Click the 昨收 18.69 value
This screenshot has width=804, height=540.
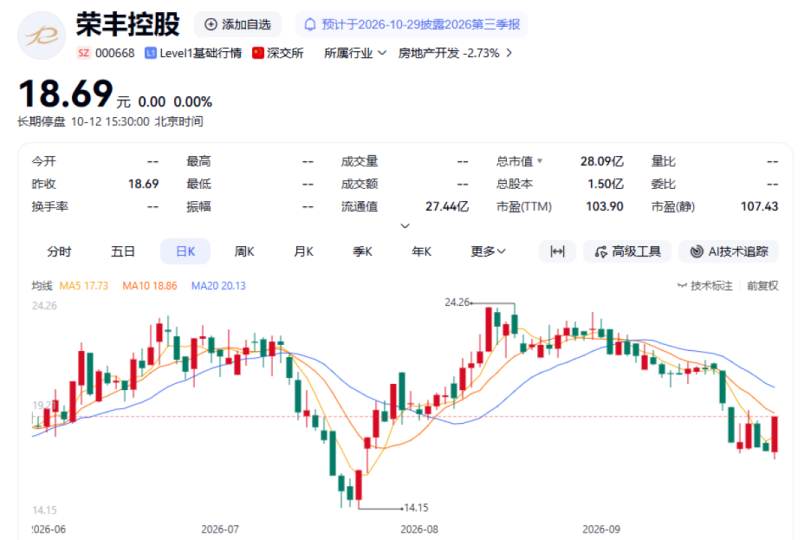click(144, 184)
